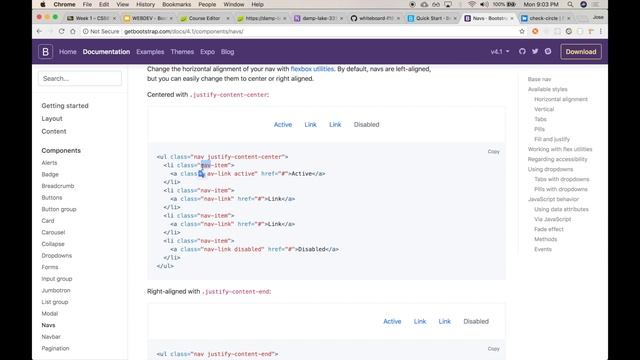Jump to Fade effect section
The height and width of the screenshot is (360, 640).
click(x=549, y=229)
